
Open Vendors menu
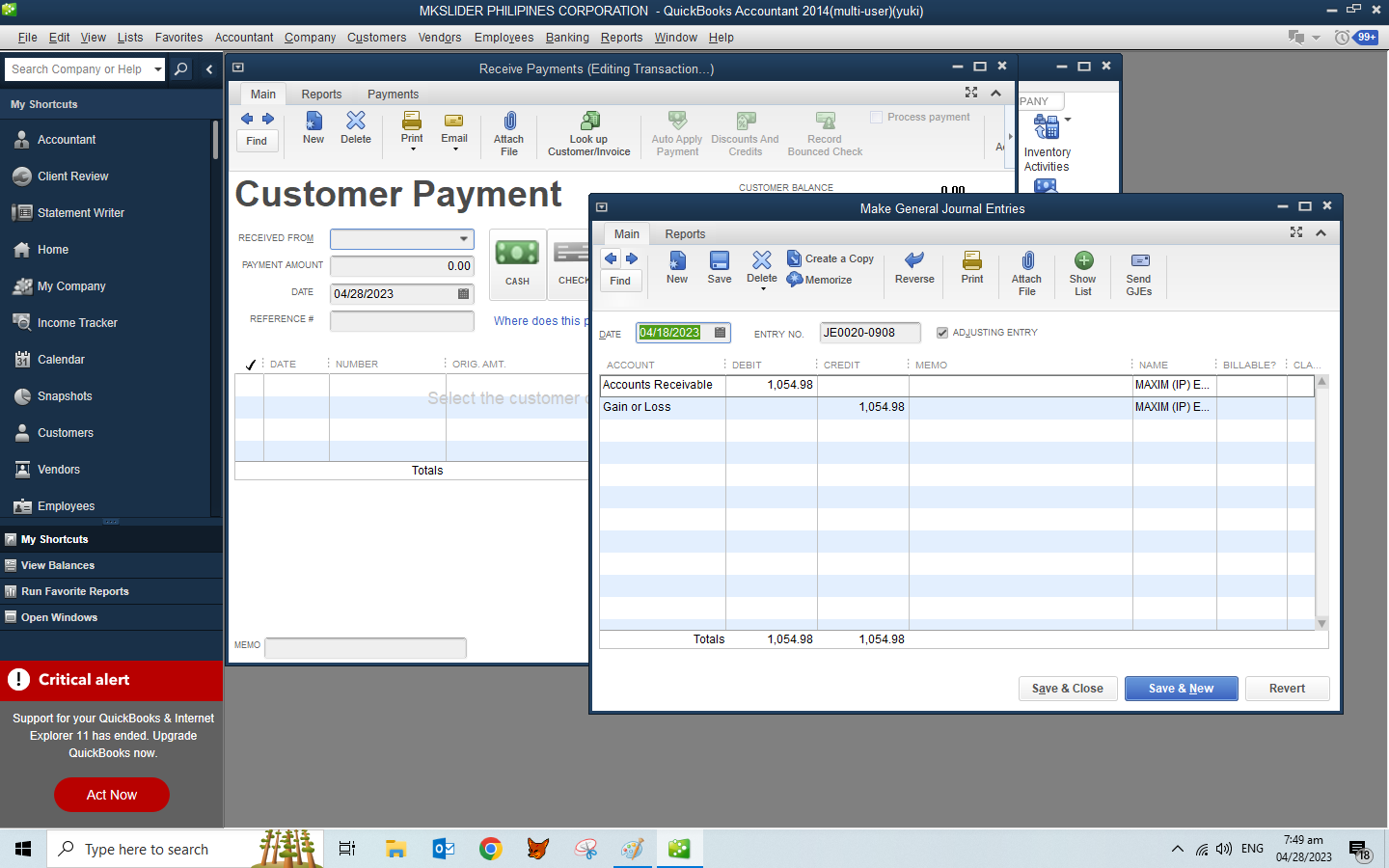click(440, 38)
